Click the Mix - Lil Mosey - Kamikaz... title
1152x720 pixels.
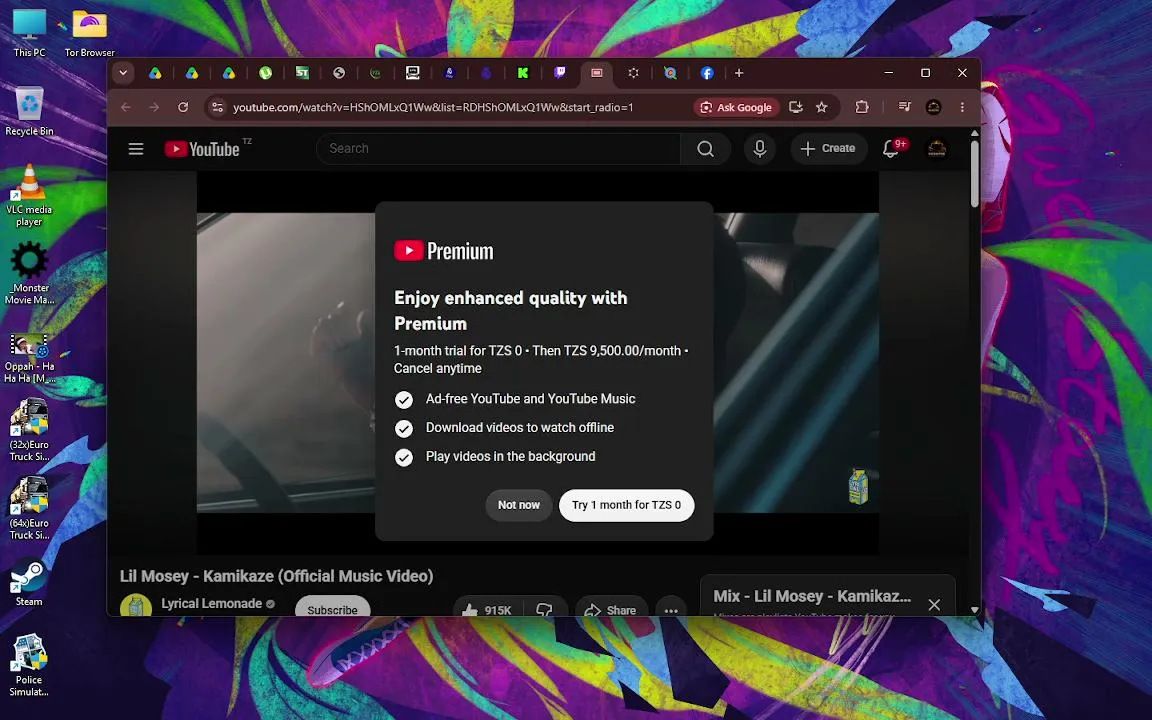coord(812,597)
